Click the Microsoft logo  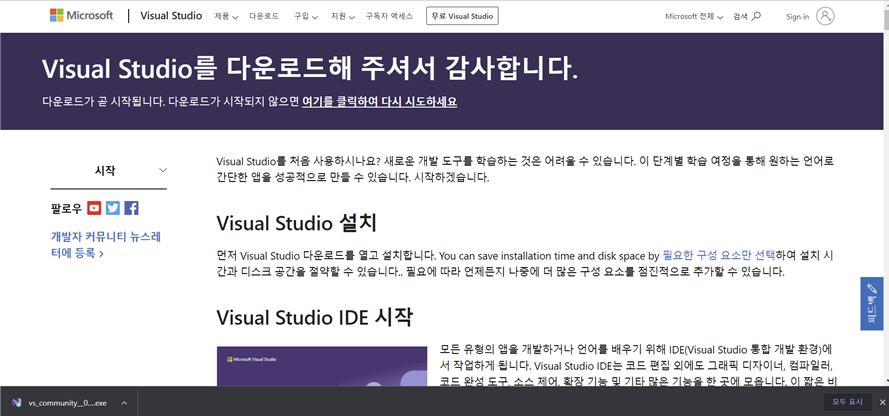point(82,16)
